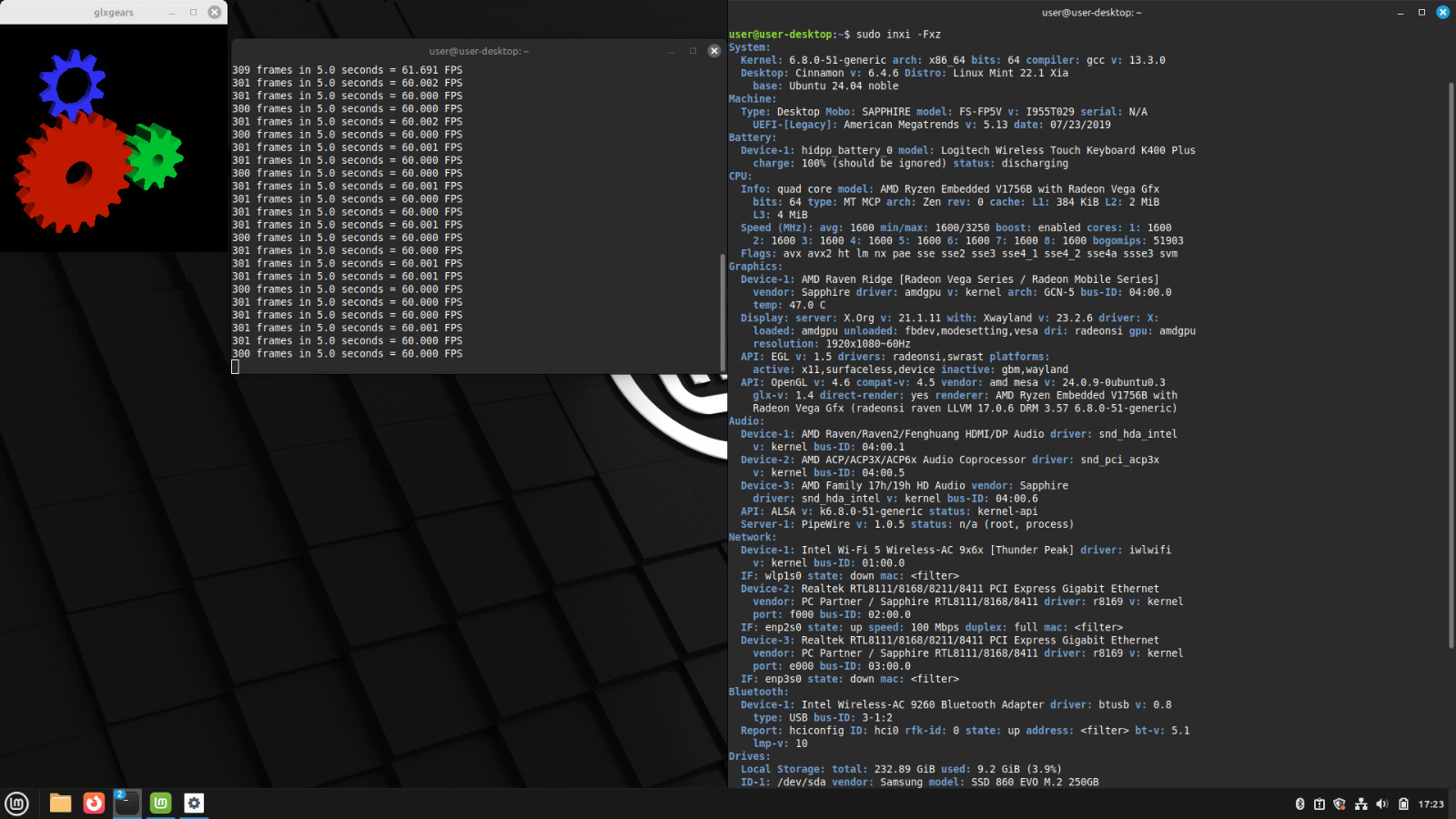Viewport: 1456px width, 819px height.
Task: Open Firefox from the panel
Action: (x=94, y=803)
